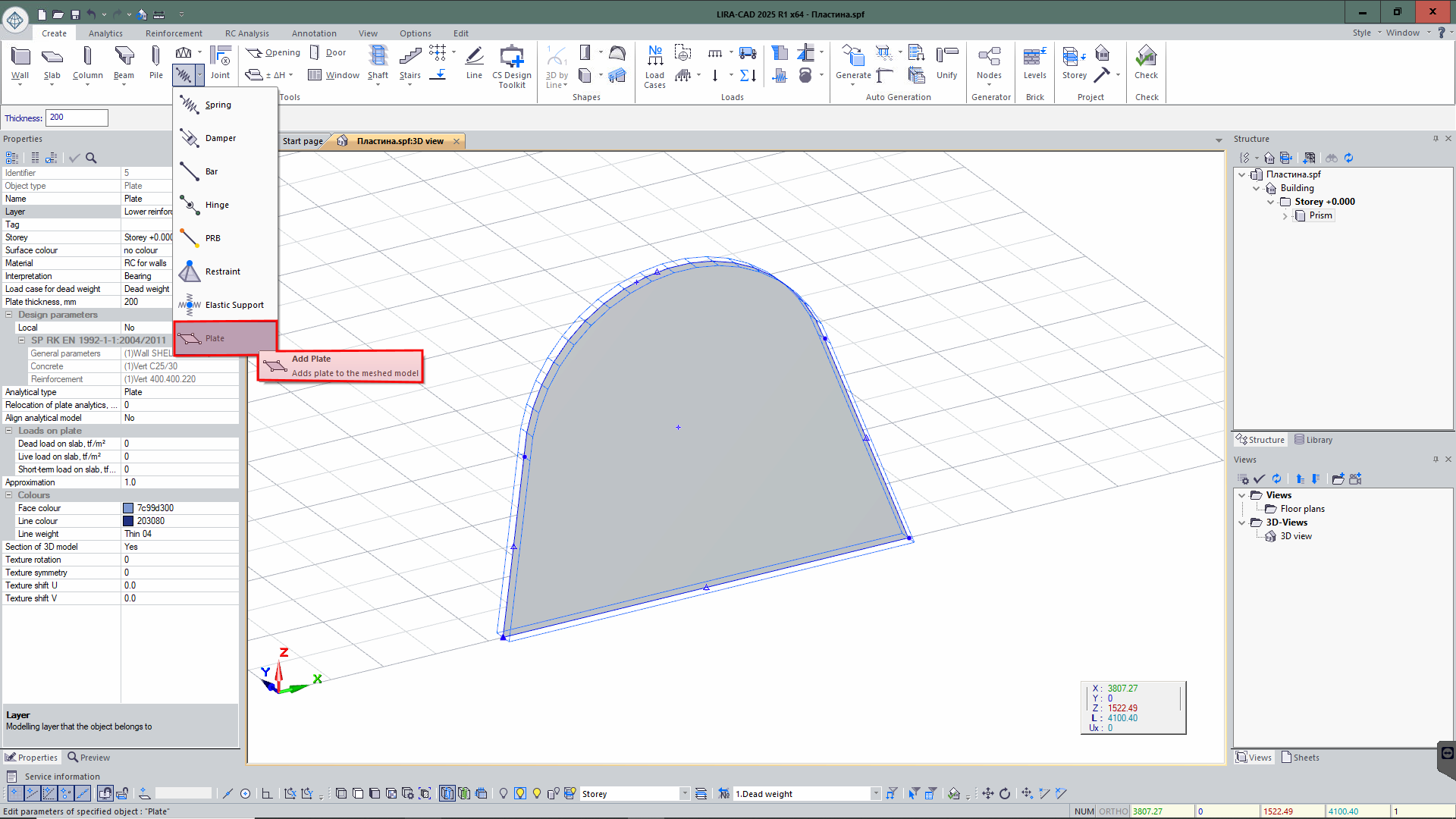
Task: Open the Storey dropdown in bottom toolbar
Action: pos(684,794)
